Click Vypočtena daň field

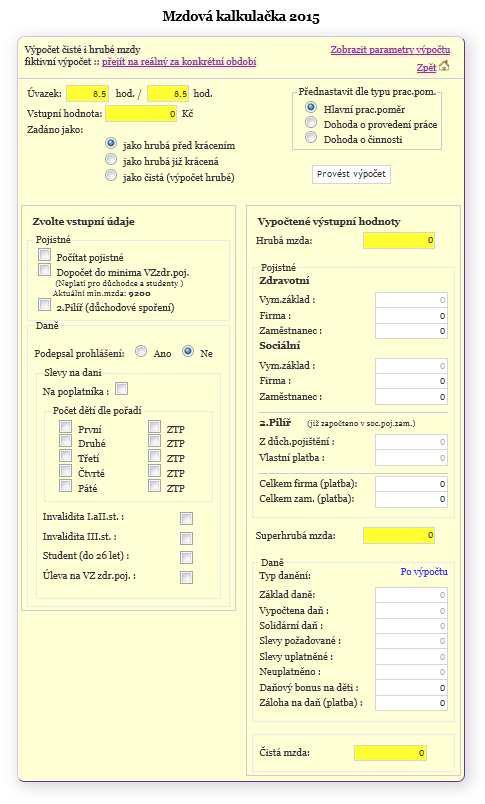(411, 611)
